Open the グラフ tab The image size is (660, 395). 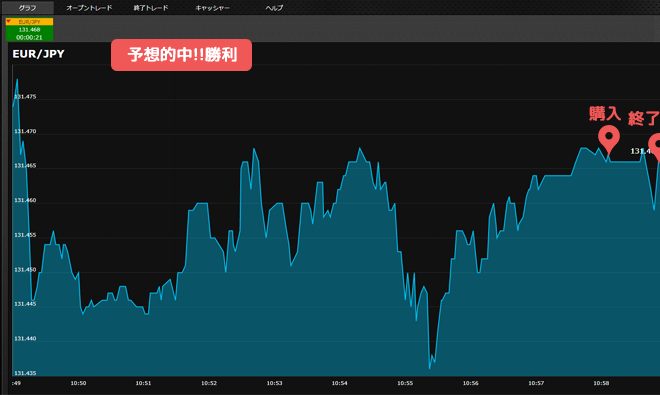(27, 8)
